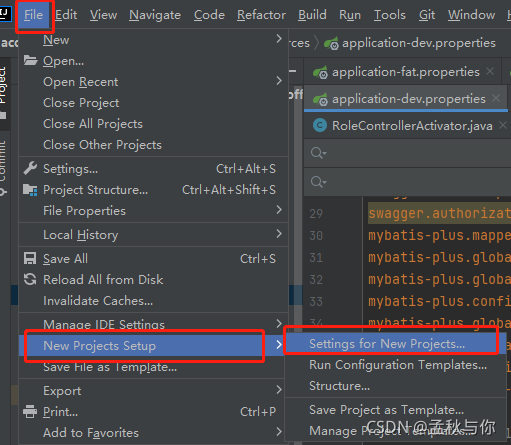Click the Project Structure icon
Image resolution: width=511 pixels, height=445 pixels.
coord(30,190)
